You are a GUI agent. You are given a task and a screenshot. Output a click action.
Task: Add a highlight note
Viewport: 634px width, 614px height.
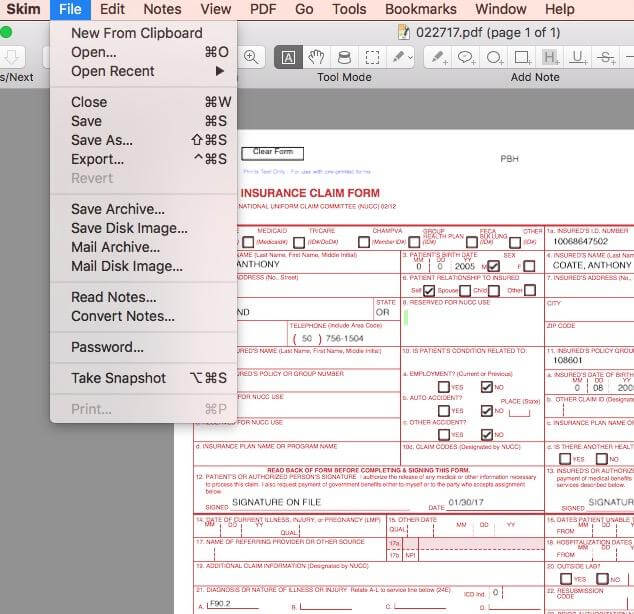550,57
